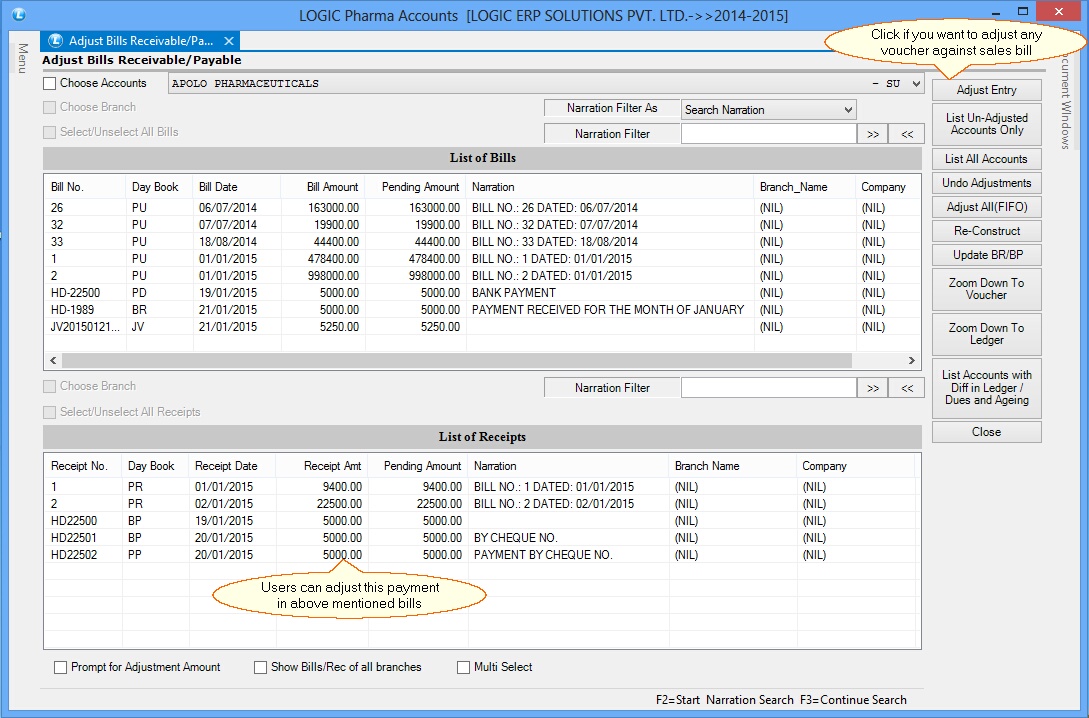This screenshot has height=718, width=1089.
Task: Click the bills list horizontal scrollbar
Action: (456, 360)
